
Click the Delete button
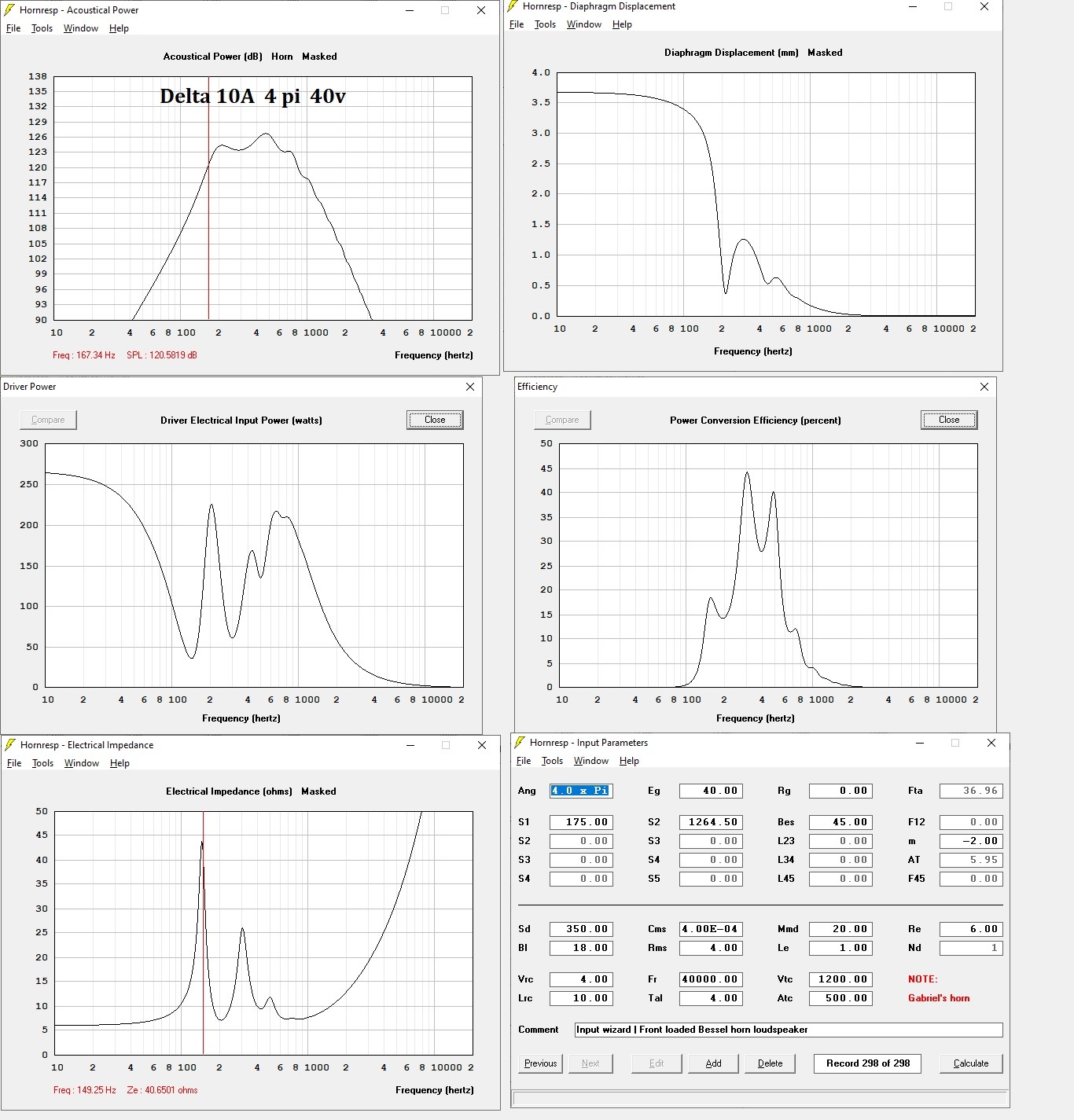771,1063
